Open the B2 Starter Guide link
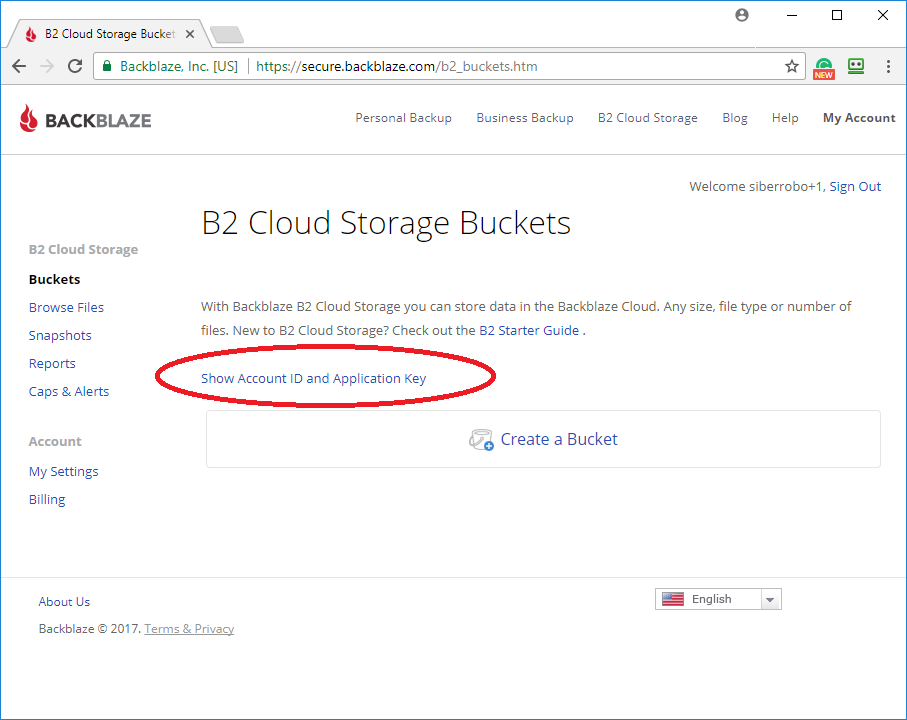This screenshot has width=907, height=720. click(x=528, y=331)
